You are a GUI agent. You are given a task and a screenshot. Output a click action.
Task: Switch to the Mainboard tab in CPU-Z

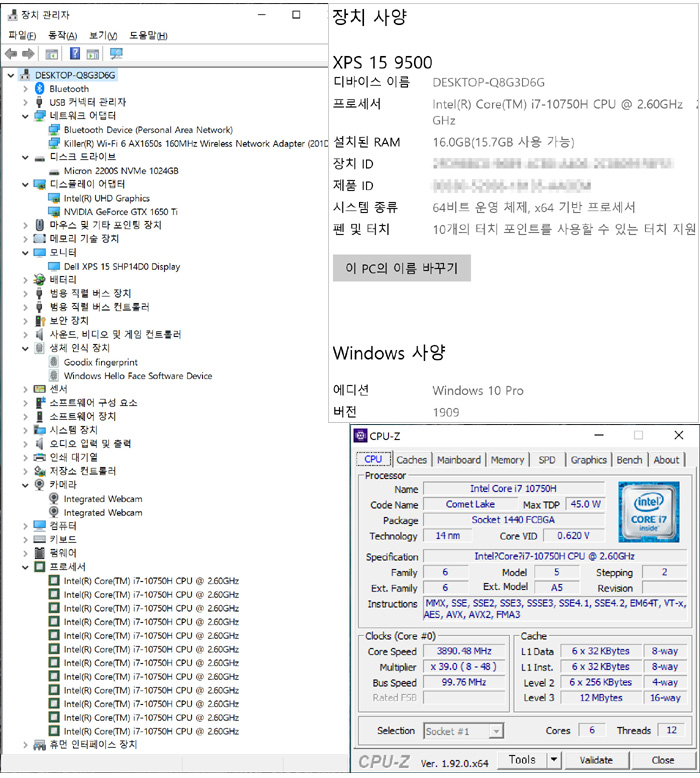click(x=459, y=460)
